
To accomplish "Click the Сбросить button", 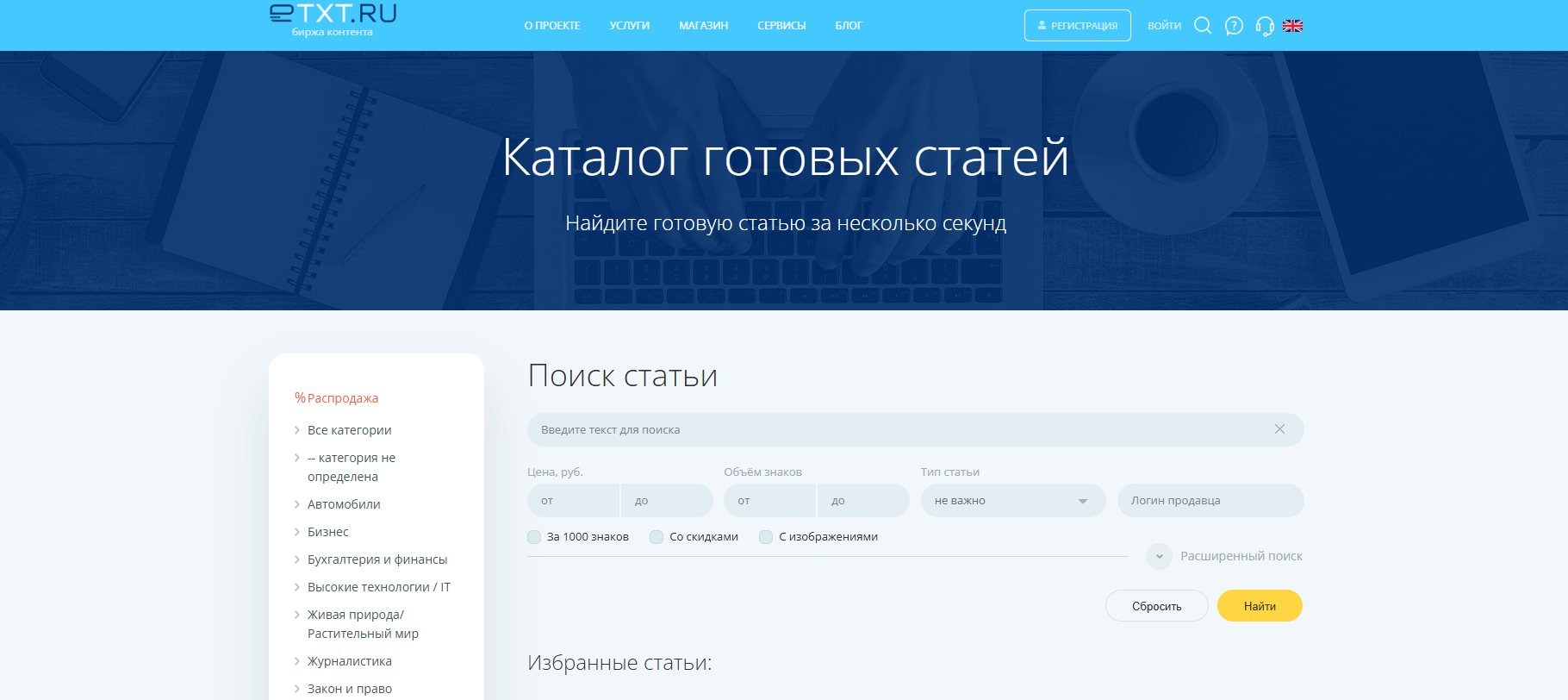I will [1156, 606].
